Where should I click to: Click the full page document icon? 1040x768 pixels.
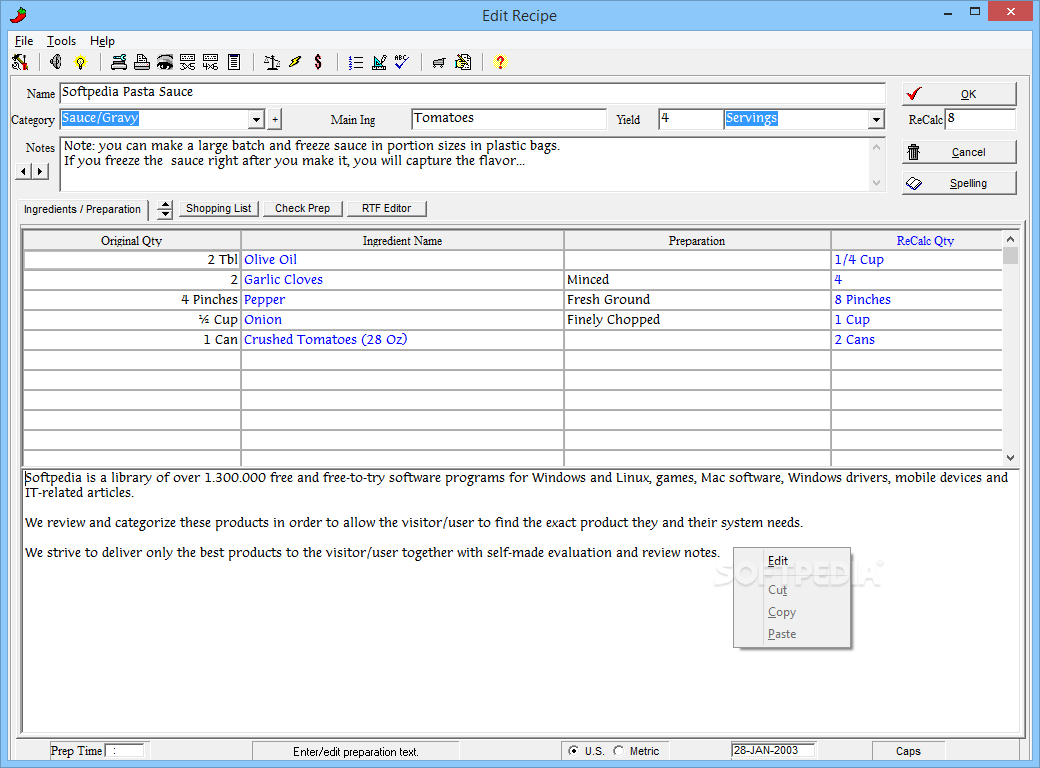(x=233, y=62)
